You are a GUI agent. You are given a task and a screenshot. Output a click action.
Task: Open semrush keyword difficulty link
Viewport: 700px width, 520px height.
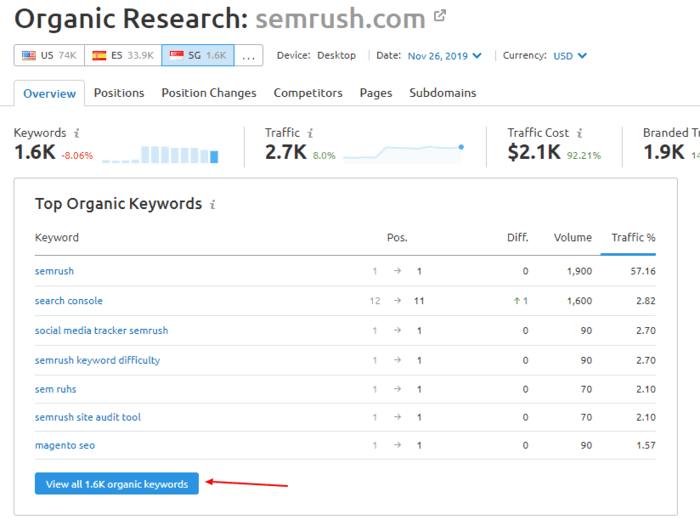click(97, 360)
